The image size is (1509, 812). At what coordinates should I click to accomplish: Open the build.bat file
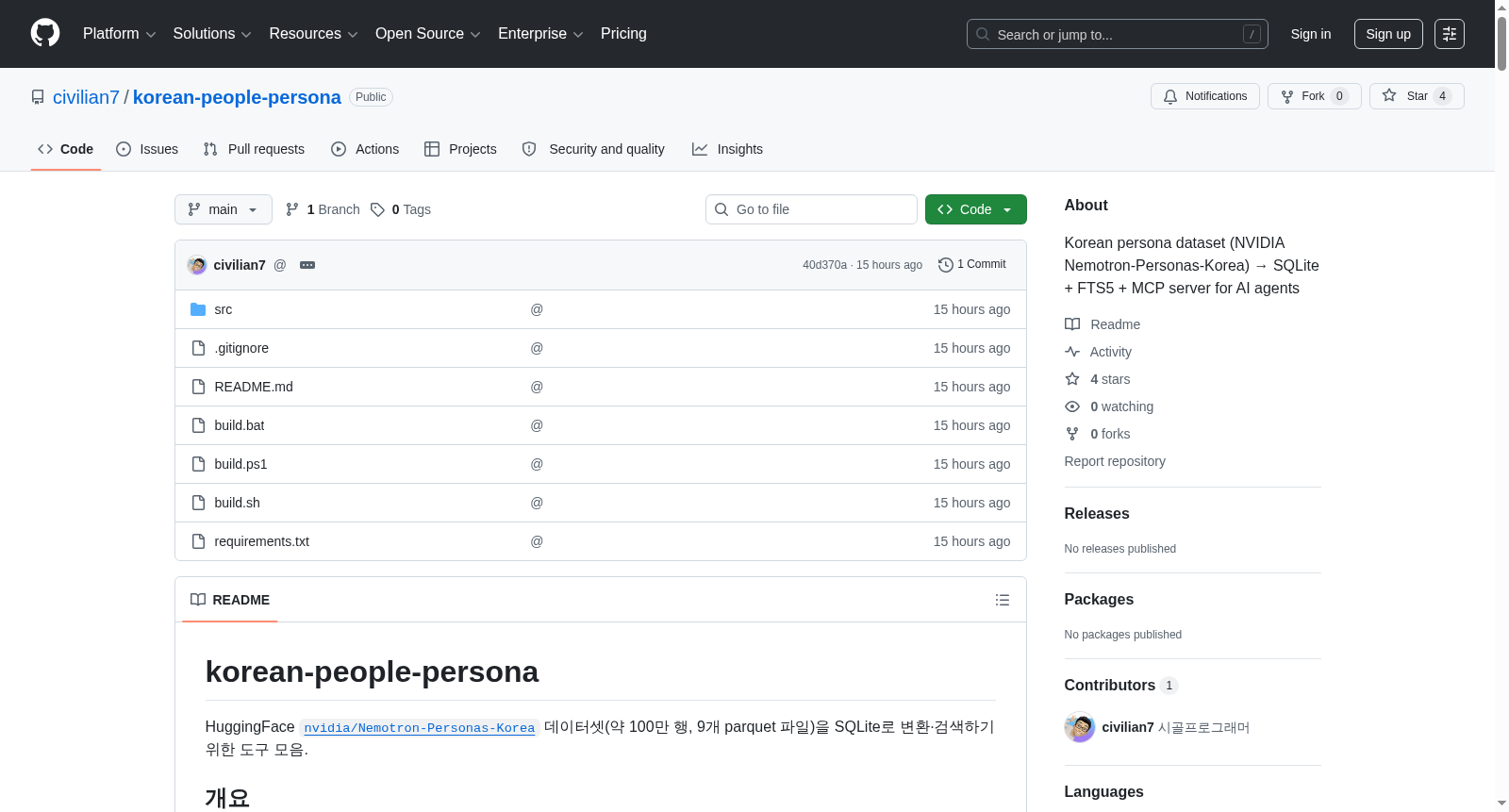click(240, 425)
